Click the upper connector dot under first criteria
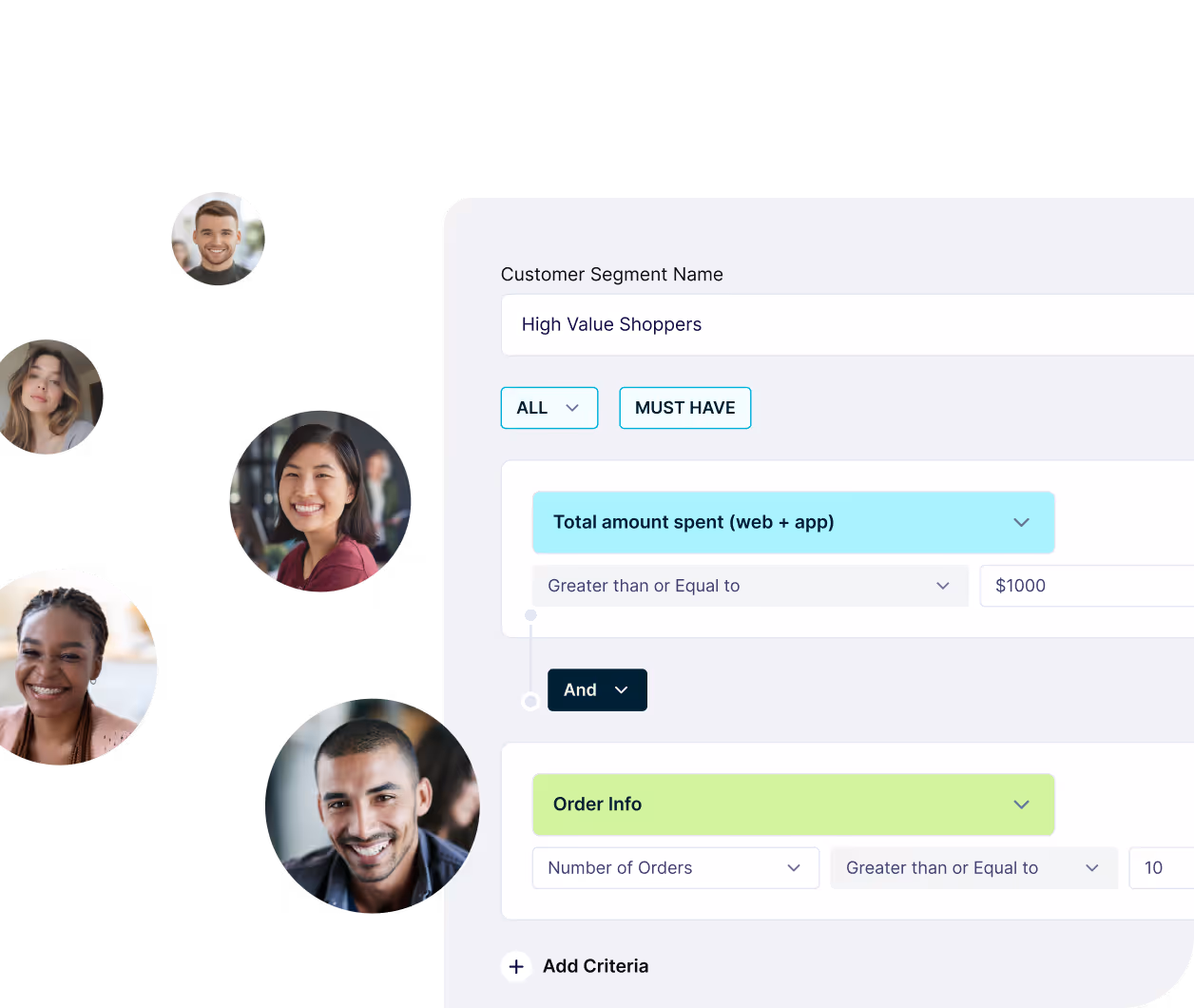Image resolution: width=1194 pixels, height=1008 pixels. [x=530, y=615]
